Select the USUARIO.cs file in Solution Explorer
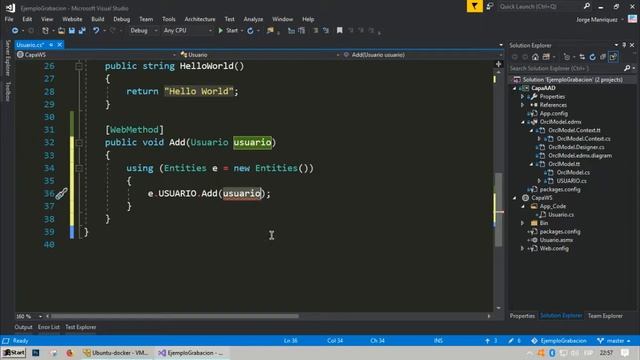The width and height of the screenshot is (640, 360). point(571,181)
